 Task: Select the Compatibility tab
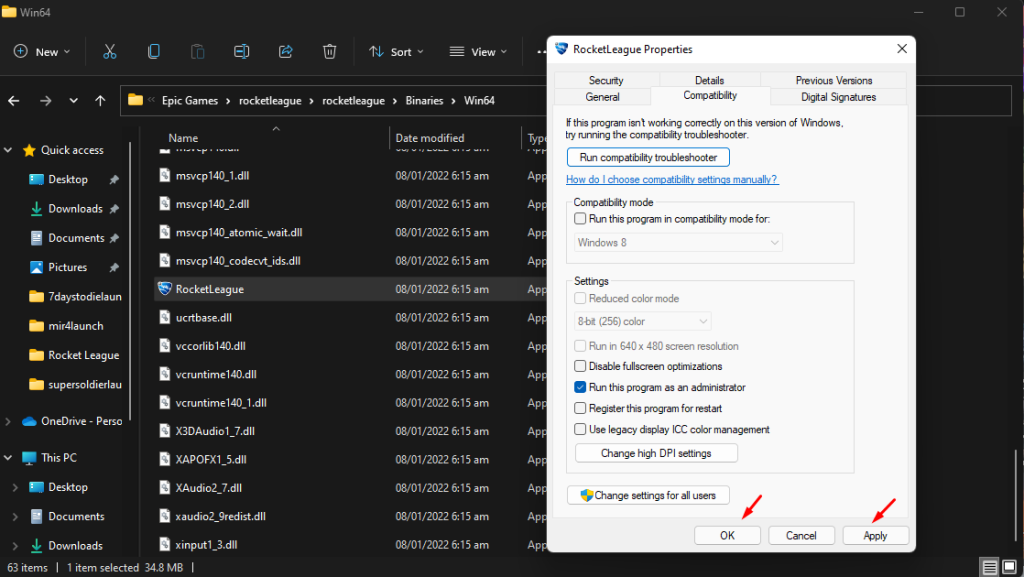point(710,95)
